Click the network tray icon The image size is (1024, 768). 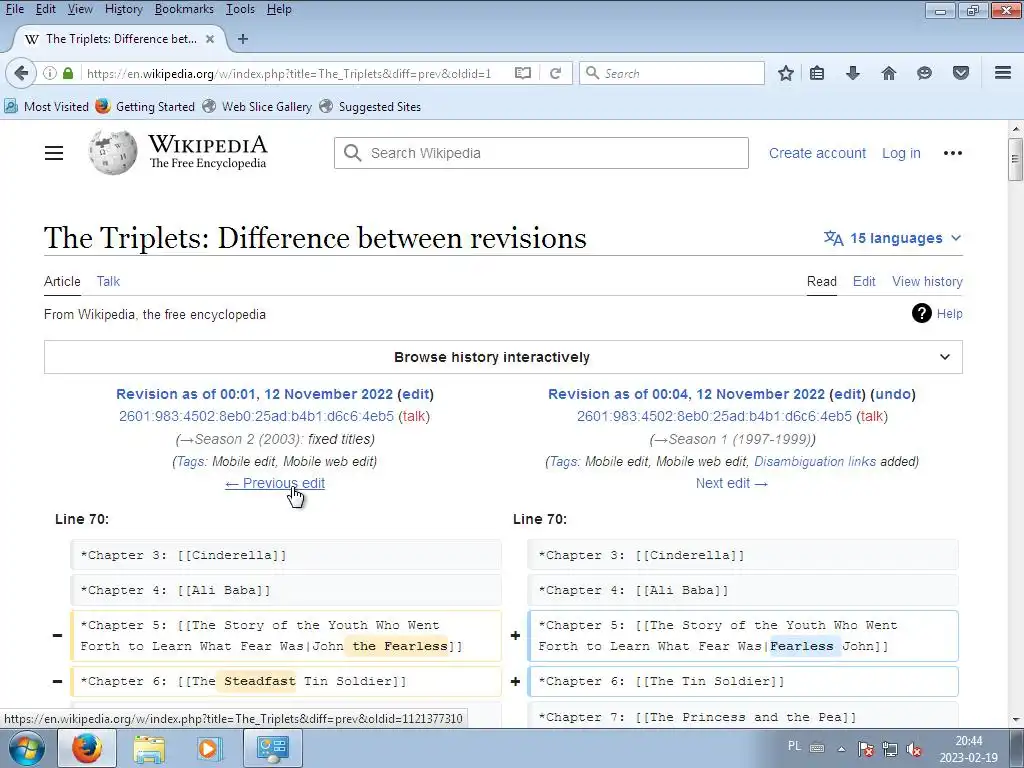(x=890, y=749)
